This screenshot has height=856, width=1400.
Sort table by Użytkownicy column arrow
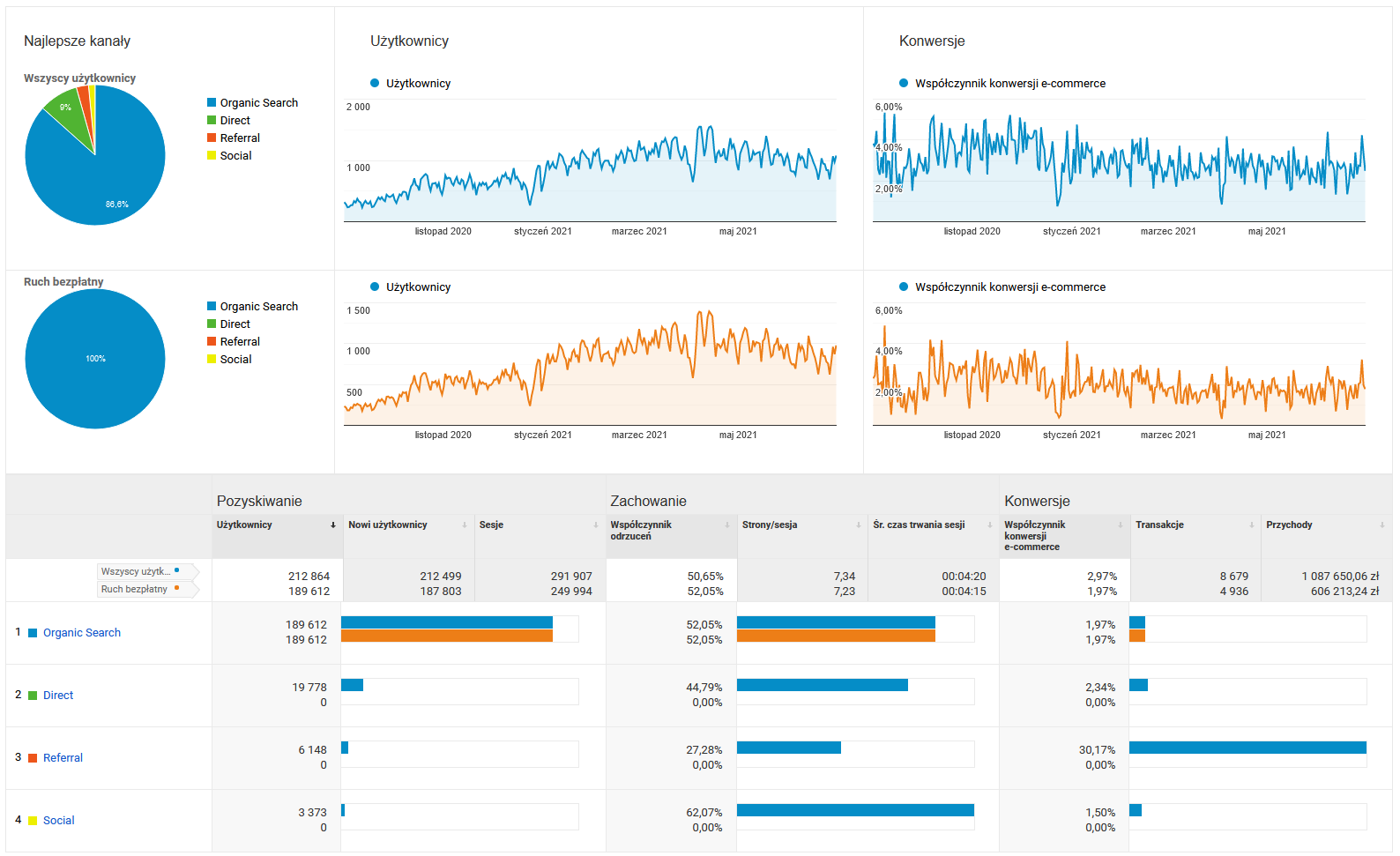(x=333, y=525)
